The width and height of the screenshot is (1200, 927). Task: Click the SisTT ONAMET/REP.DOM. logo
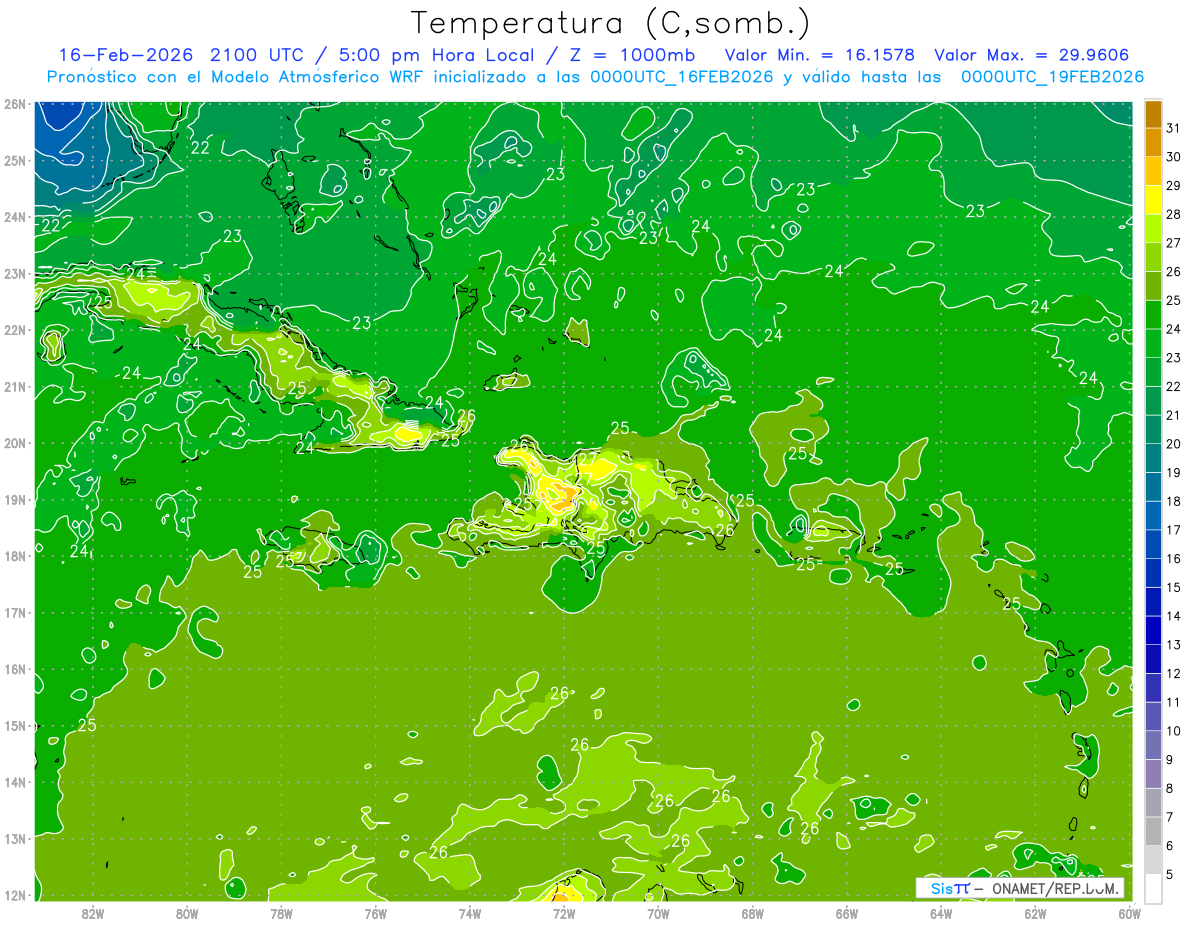click(1019, 888)
